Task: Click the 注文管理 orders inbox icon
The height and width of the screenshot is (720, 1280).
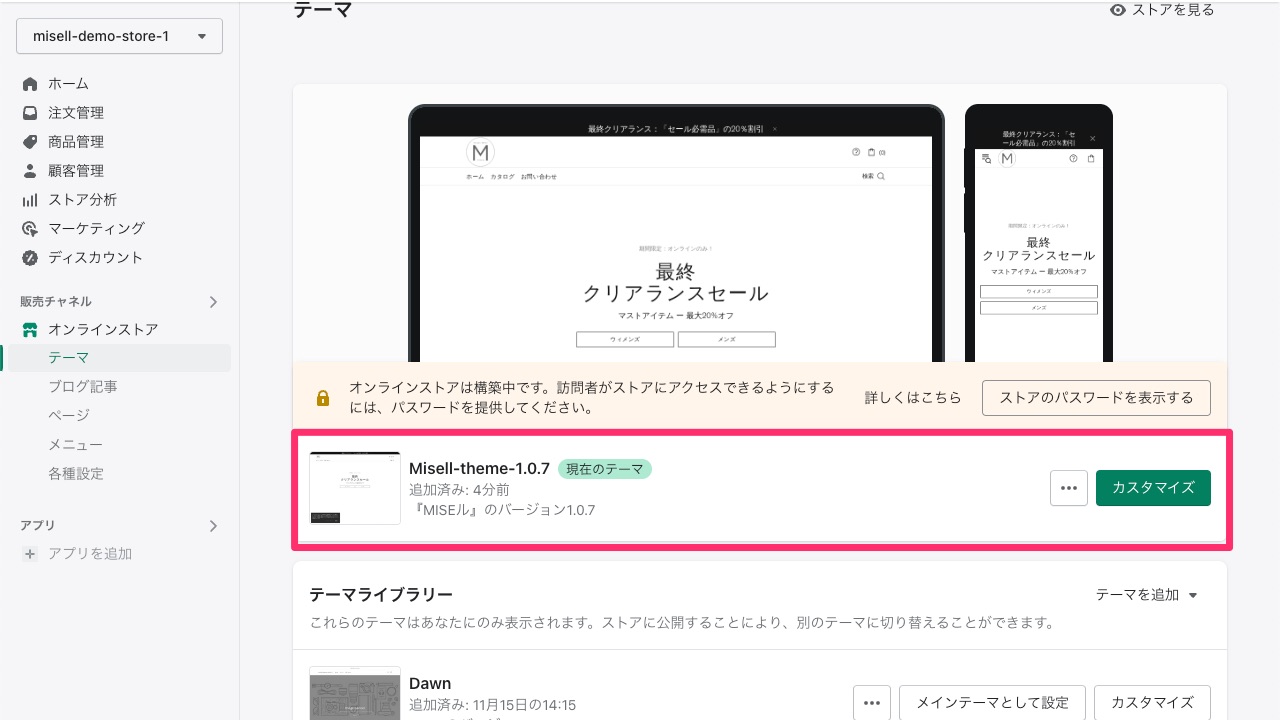Action: (x=30, y=113)
